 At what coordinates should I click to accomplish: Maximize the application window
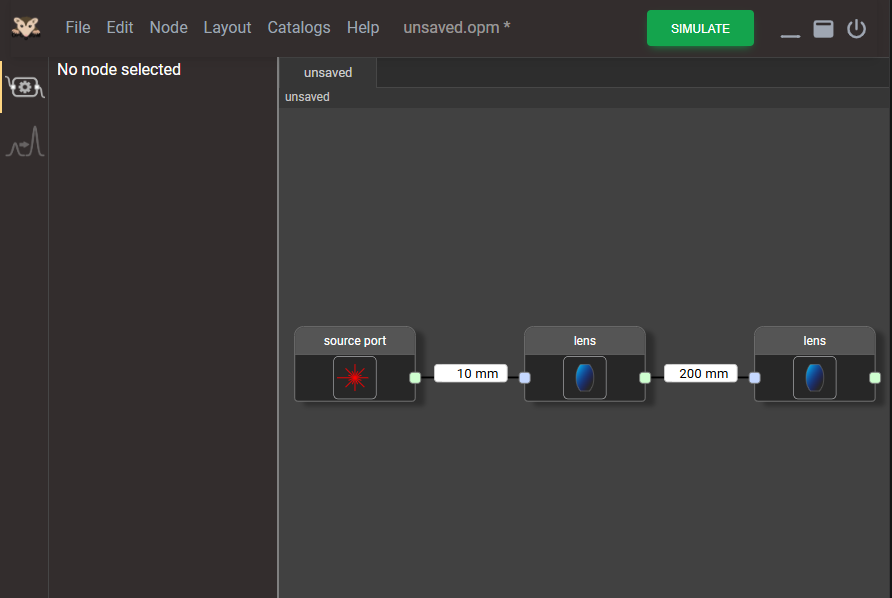[823, 28]
